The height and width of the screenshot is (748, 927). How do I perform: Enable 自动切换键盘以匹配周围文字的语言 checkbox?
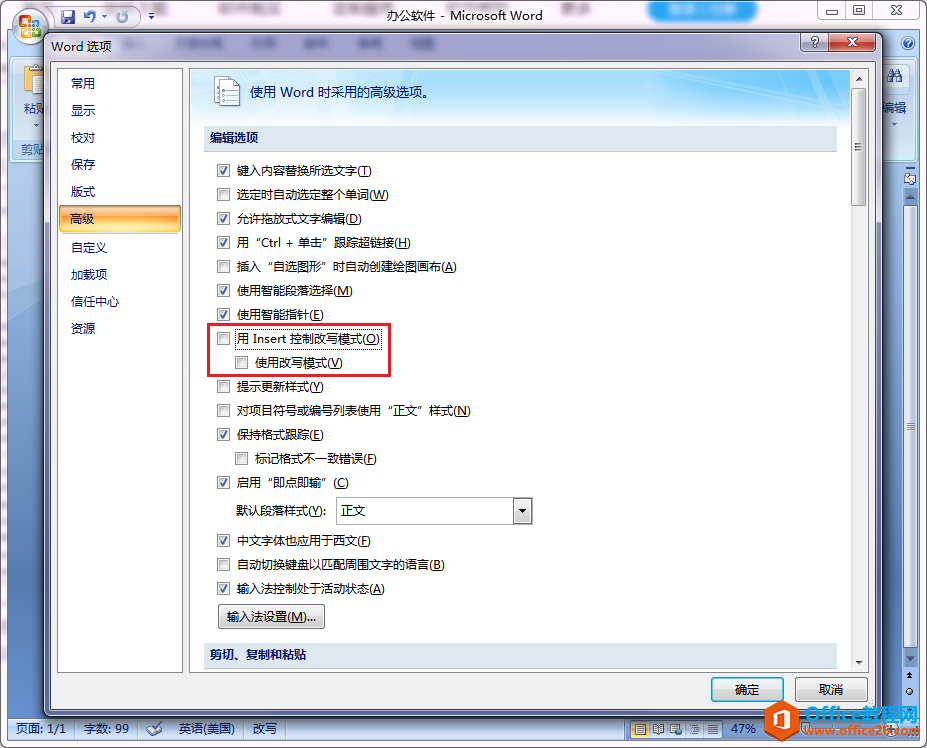pos(223,565)
